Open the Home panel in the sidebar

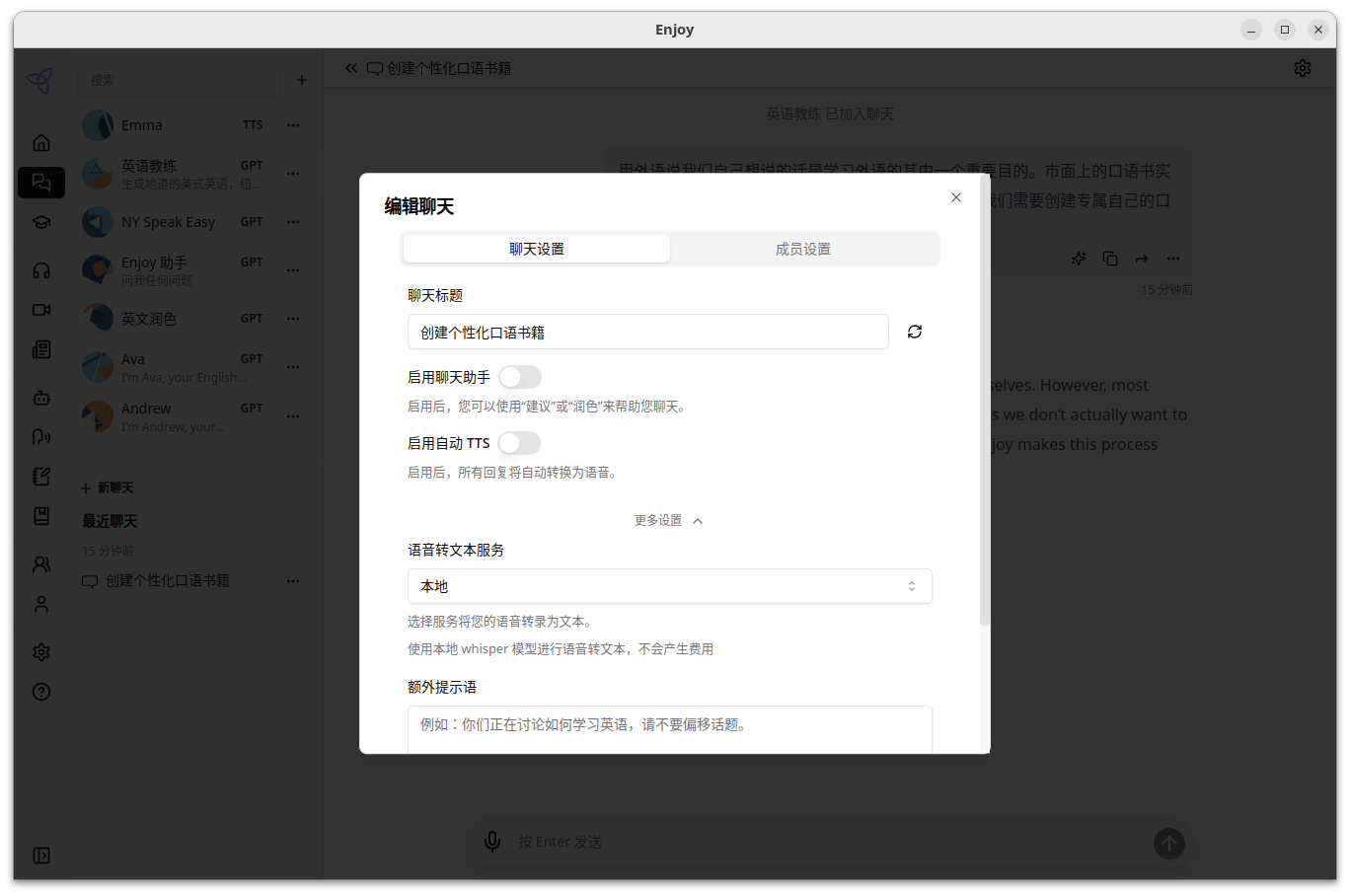click(41, 142)
